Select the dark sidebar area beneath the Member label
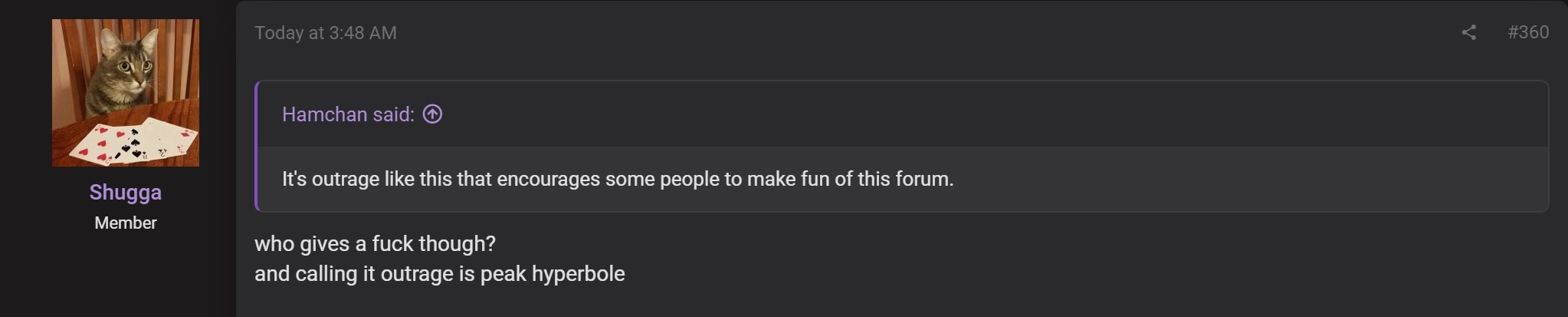This screenshot has width=1568, height=317. tap(118, 276)
